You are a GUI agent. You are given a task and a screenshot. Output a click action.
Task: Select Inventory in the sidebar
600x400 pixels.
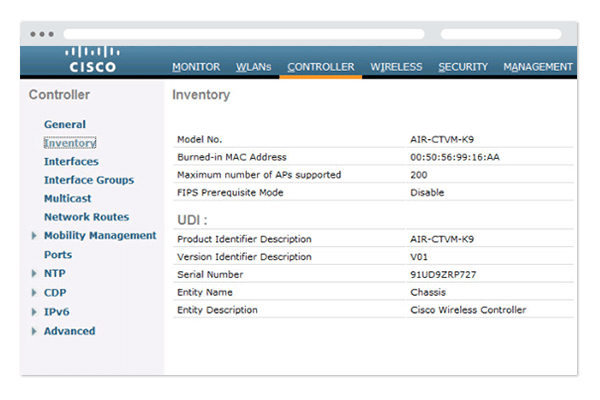[70, 143]
